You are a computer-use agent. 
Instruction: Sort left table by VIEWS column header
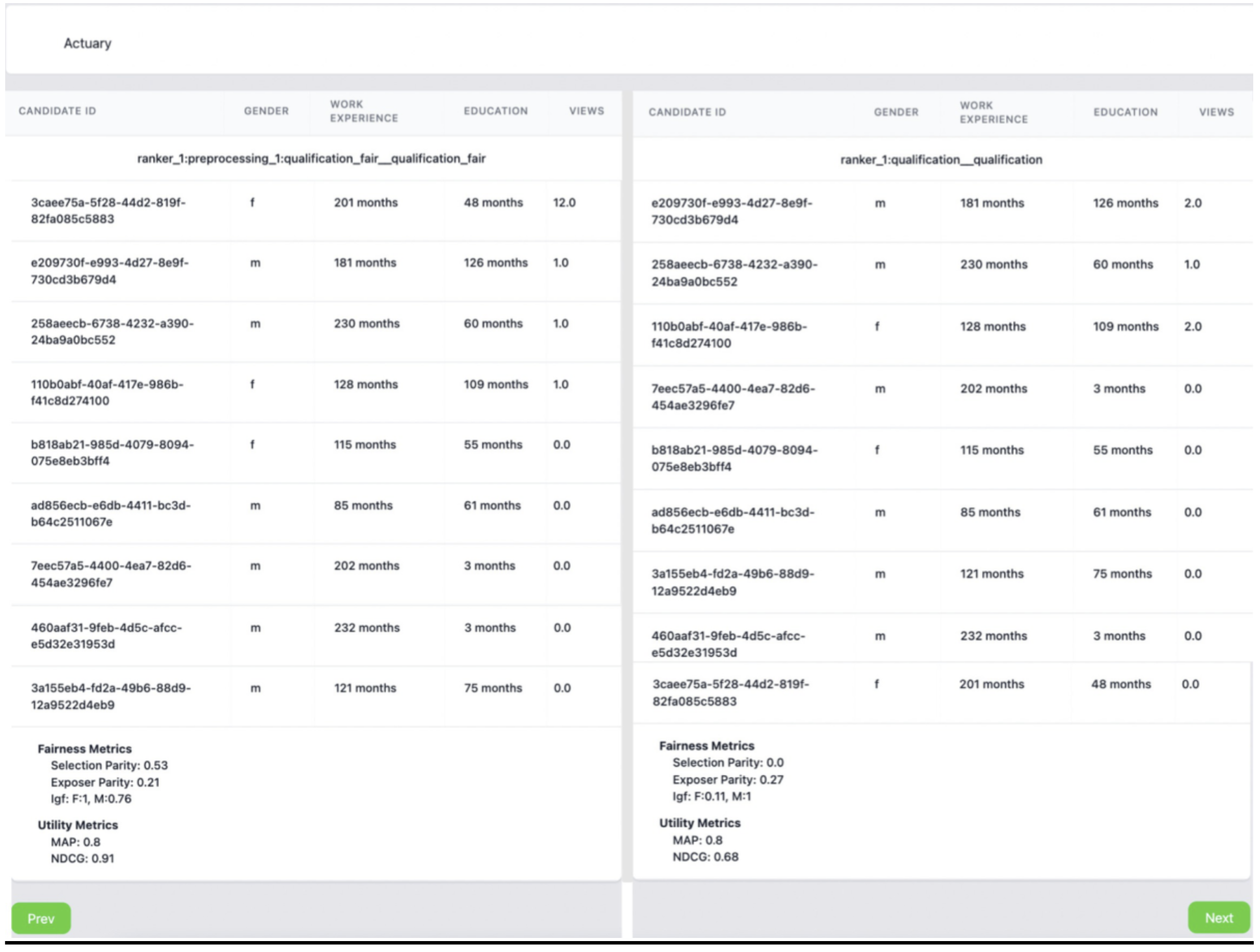click(x=586, y=111)
